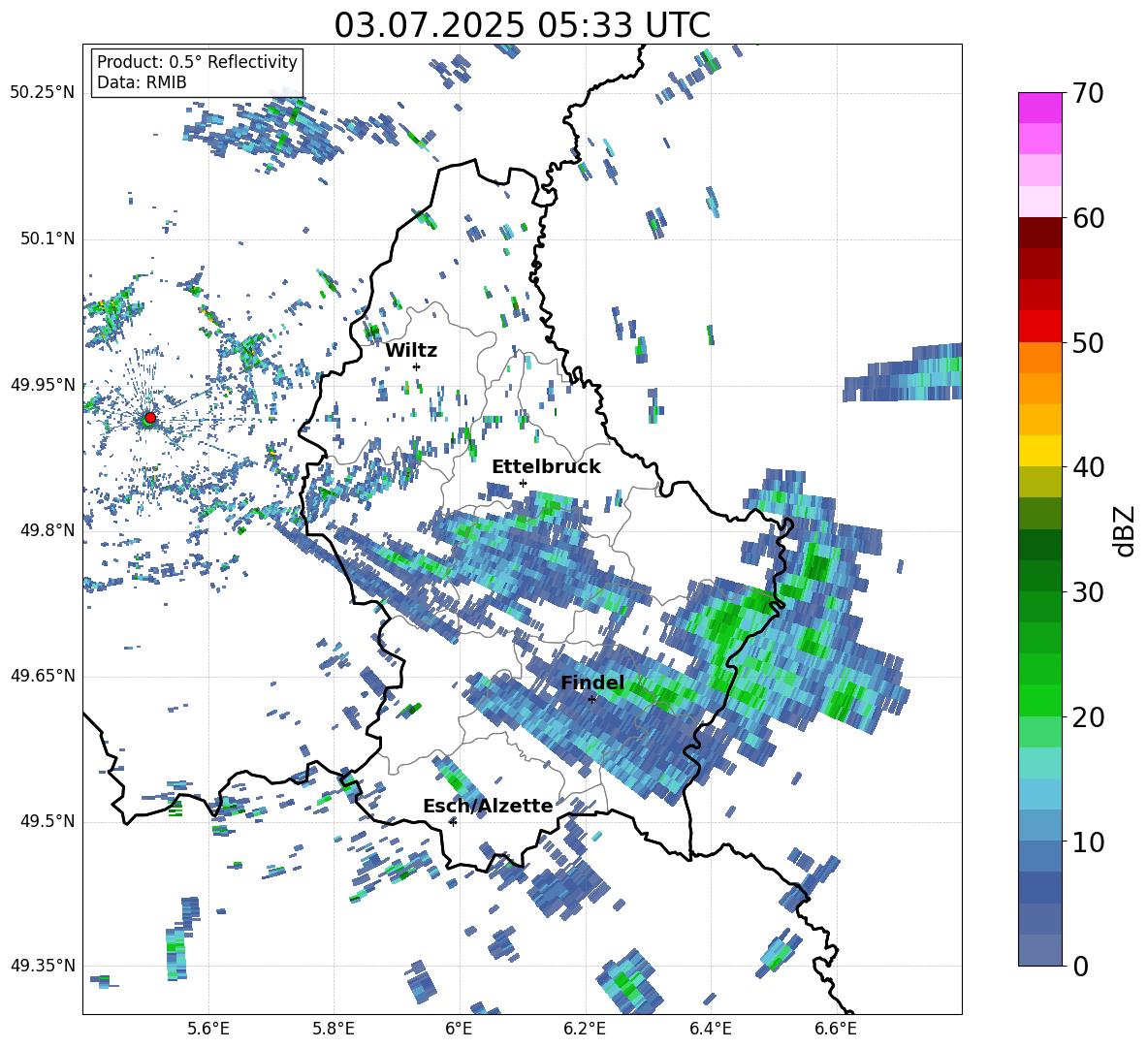
Task: Click the 49.95°N latitude label
Action: [43, 384]
